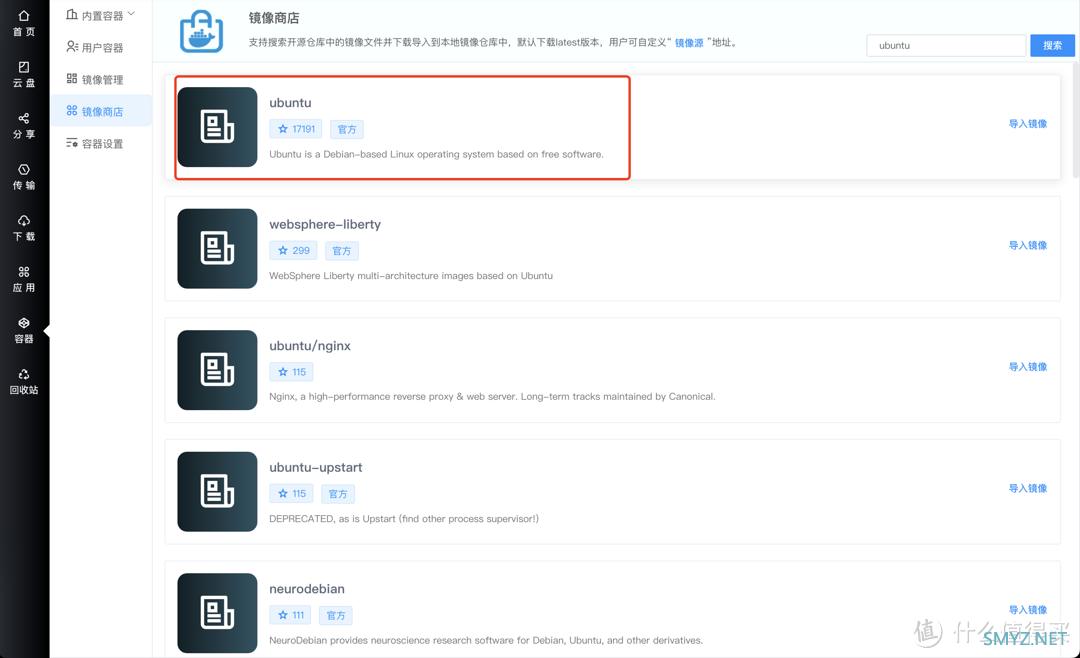
Task: Click 官方 tag on neurodebian
Action: pos(335,615)
